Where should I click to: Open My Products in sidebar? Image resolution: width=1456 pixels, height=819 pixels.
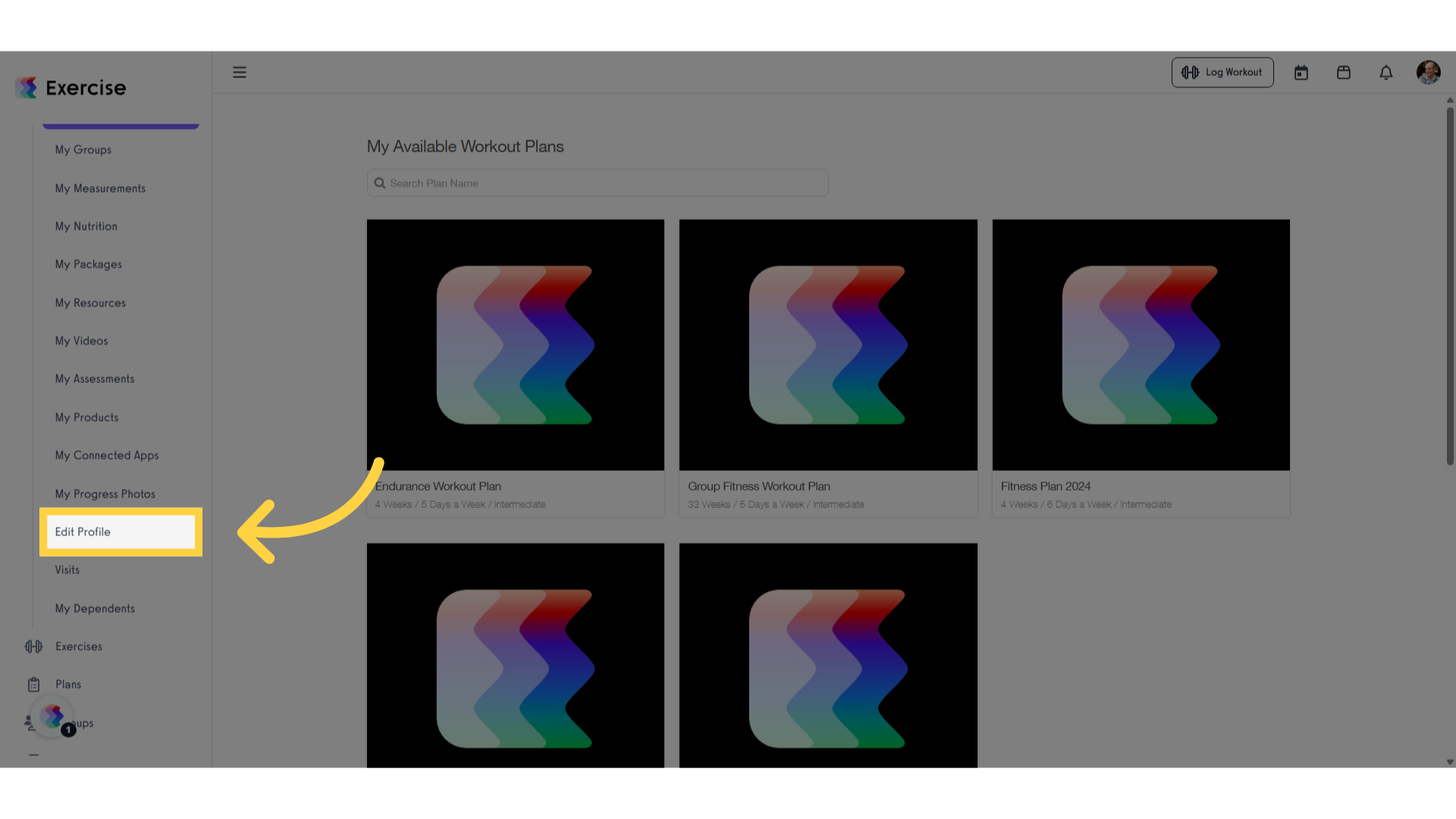[x=87, y=418]
